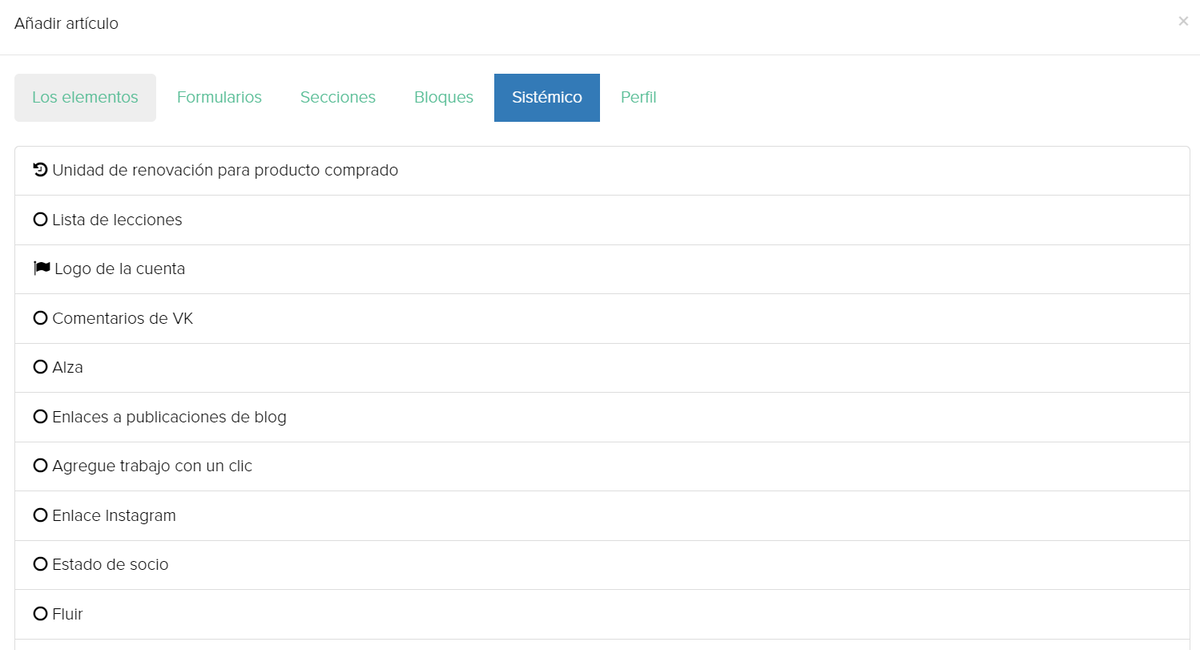Select the Estado de socio item
The height and width of the screenshot is (650, 1200).
tap(602, 564)
